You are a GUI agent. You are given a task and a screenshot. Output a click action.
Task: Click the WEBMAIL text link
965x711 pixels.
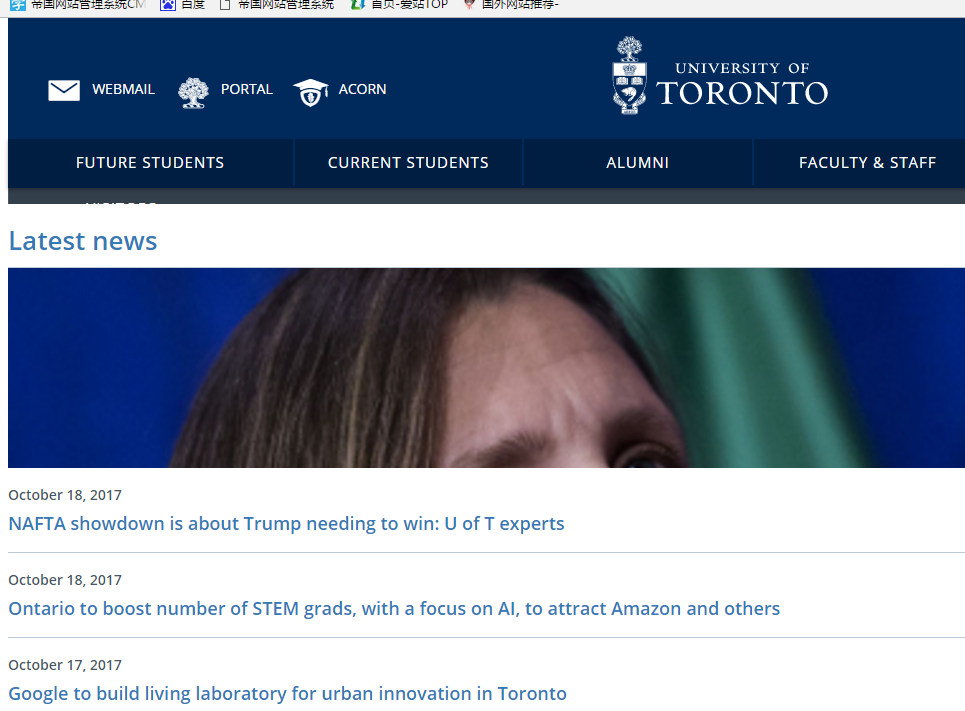[x=123, y=90]
